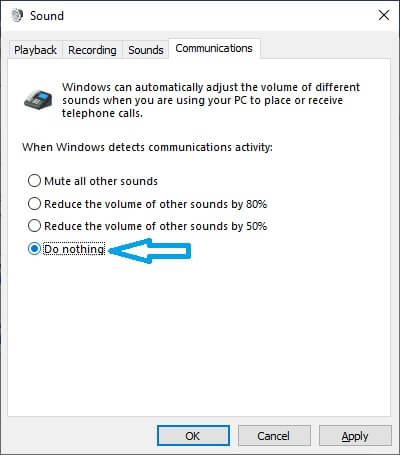400x455 pixels.
Task: Click the 'When Windows detects communications activity' label
Action: click(x=147, y=147)
